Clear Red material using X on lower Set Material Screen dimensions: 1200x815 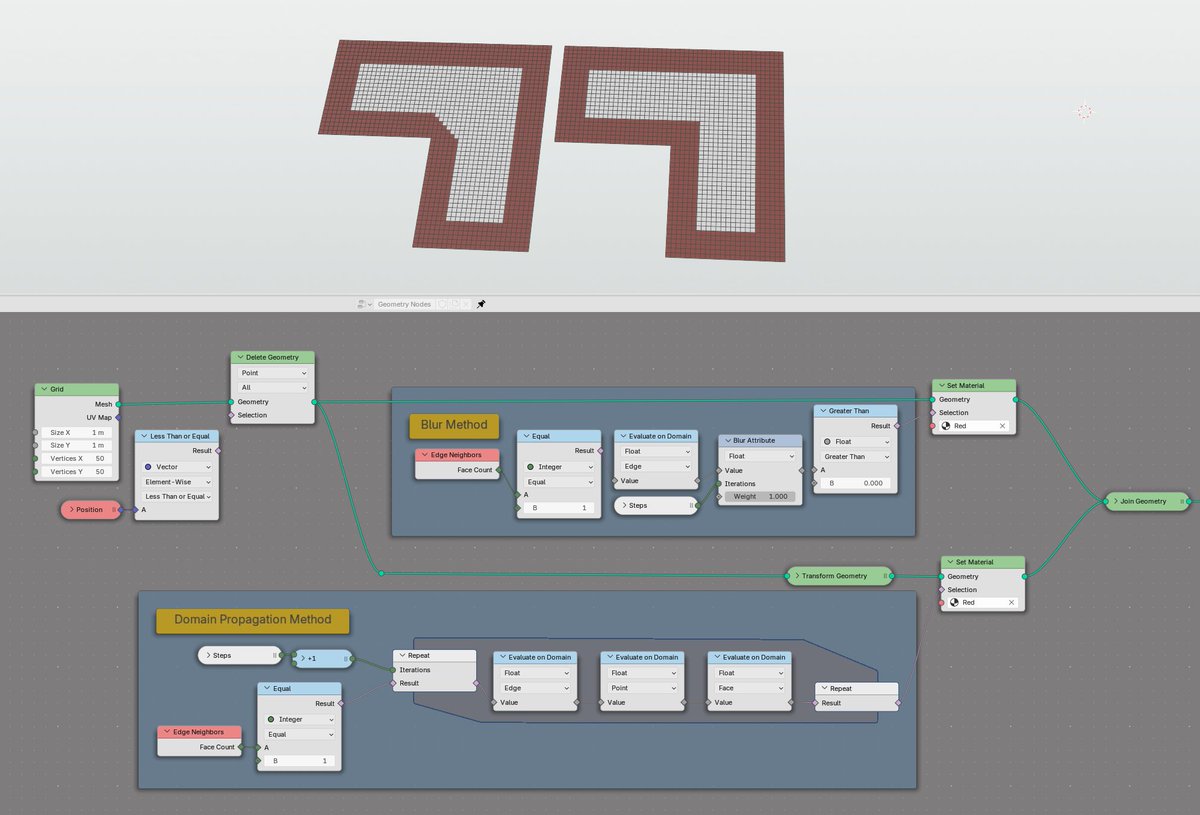(x=1012, y=603)
